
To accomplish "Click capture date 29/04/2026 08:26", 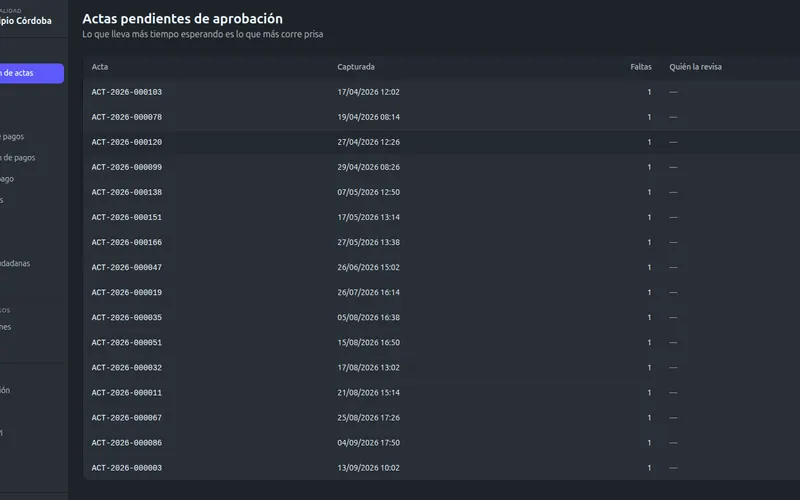I will [x=368, y=167].
